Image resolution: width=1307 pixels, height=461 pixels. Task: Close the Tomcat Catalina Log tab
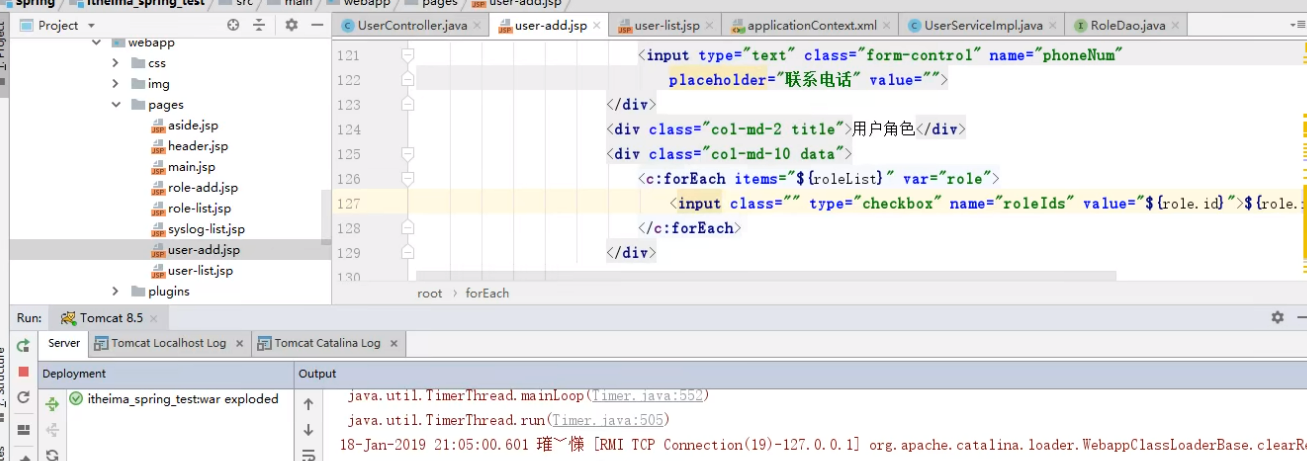click(394, 343)
